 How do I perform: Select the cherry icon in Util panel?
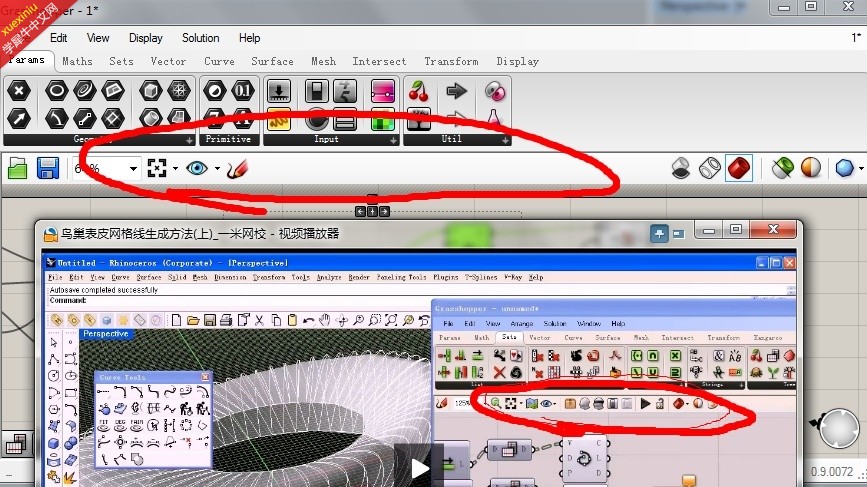tap(419, 91)
